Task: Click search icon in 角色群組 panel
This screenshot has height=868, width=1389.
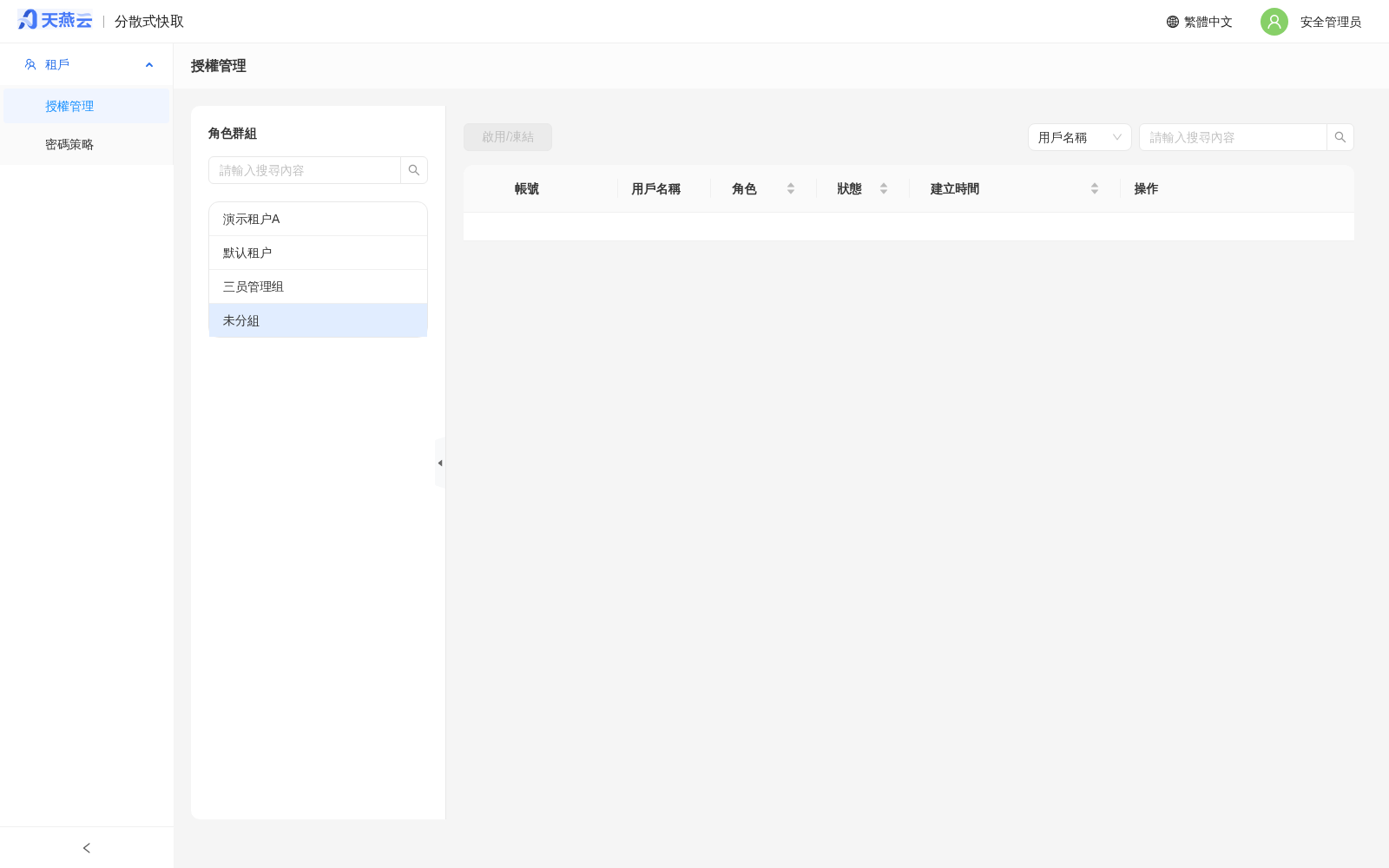Action: coord(414,170)
